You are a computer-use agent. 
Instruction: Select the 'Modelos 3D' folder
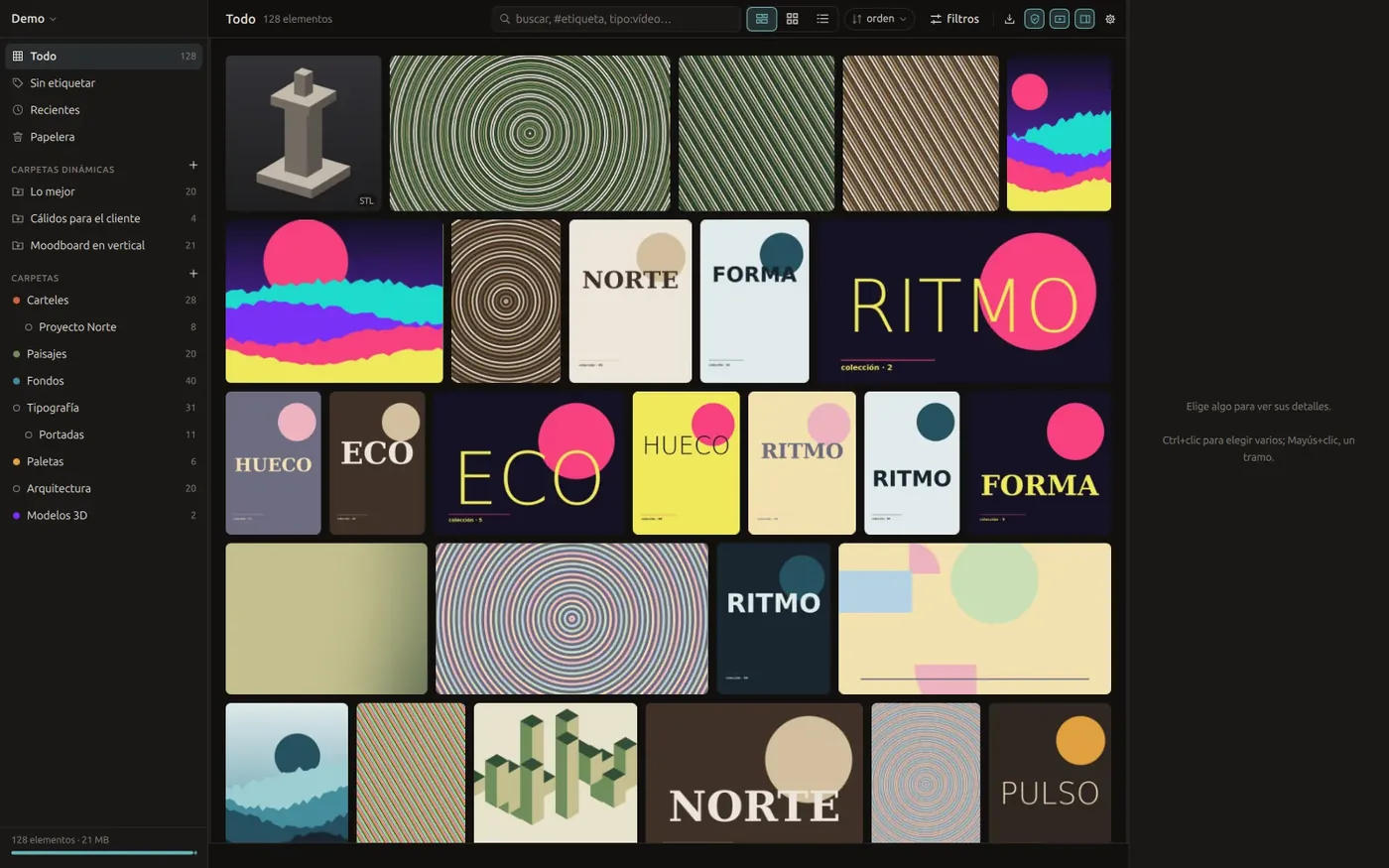tap(103, 515)
